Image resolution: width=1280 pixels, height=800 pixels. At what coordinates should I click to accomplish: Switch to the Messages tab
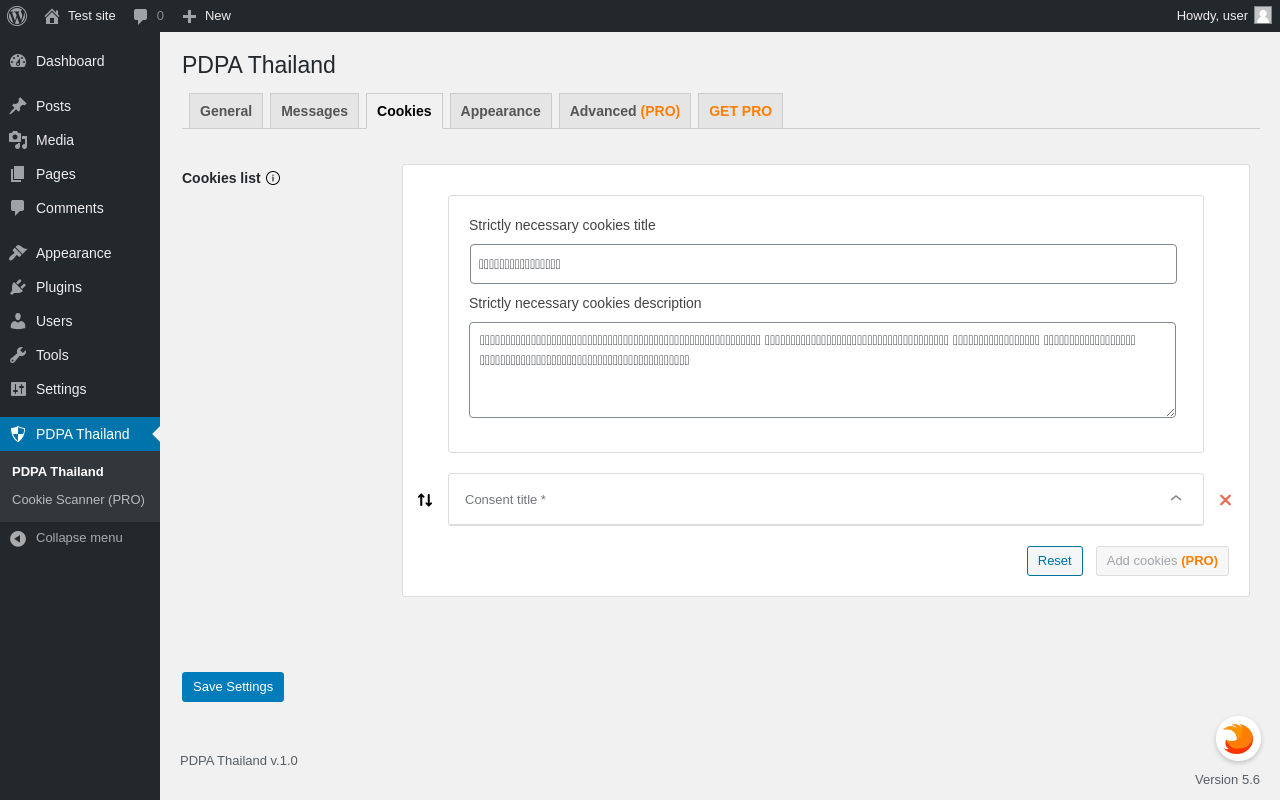click(x=314, y=111)
